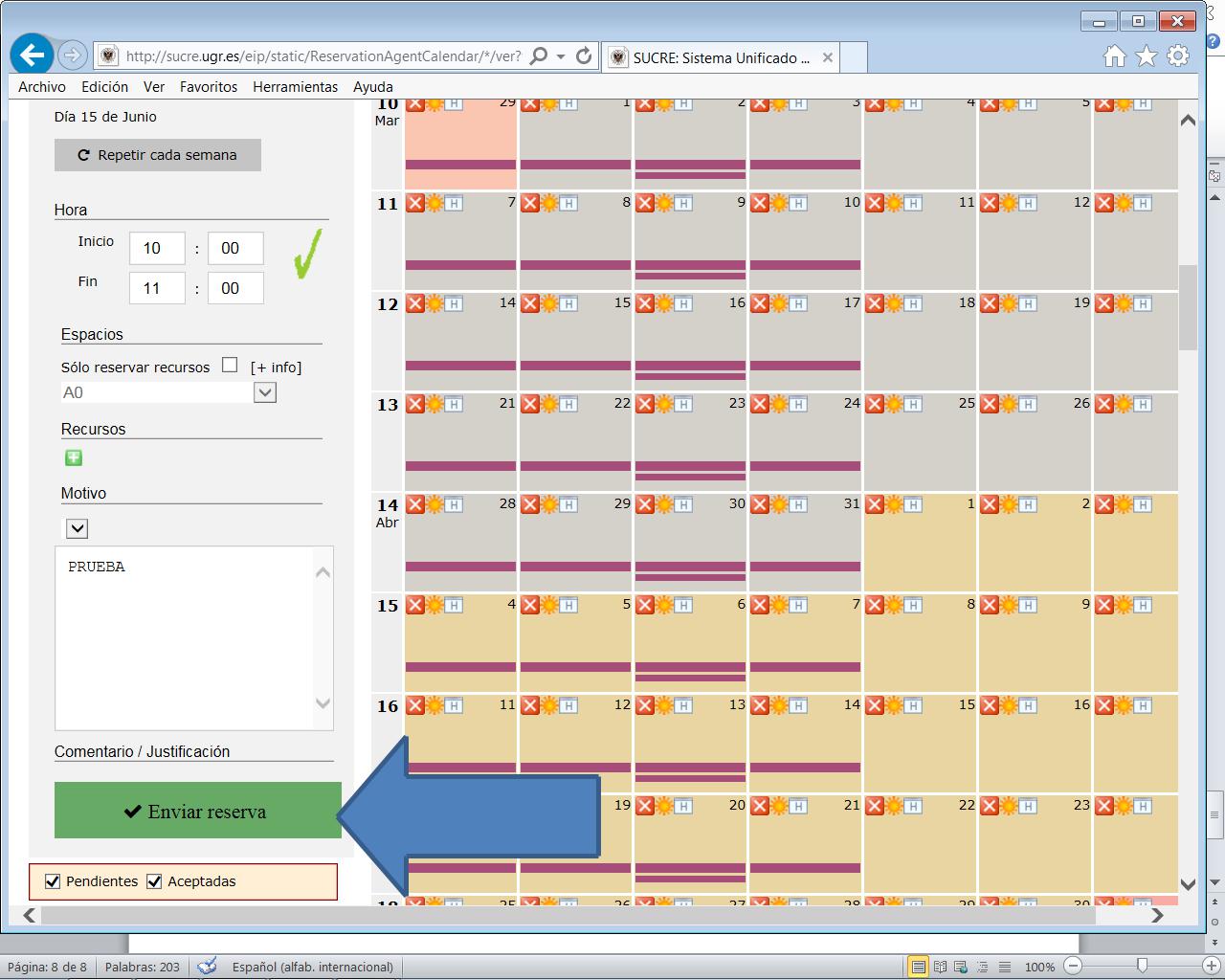
Task: Enable Sólo reservar recursos checkbox
Action: pos(230,365)
